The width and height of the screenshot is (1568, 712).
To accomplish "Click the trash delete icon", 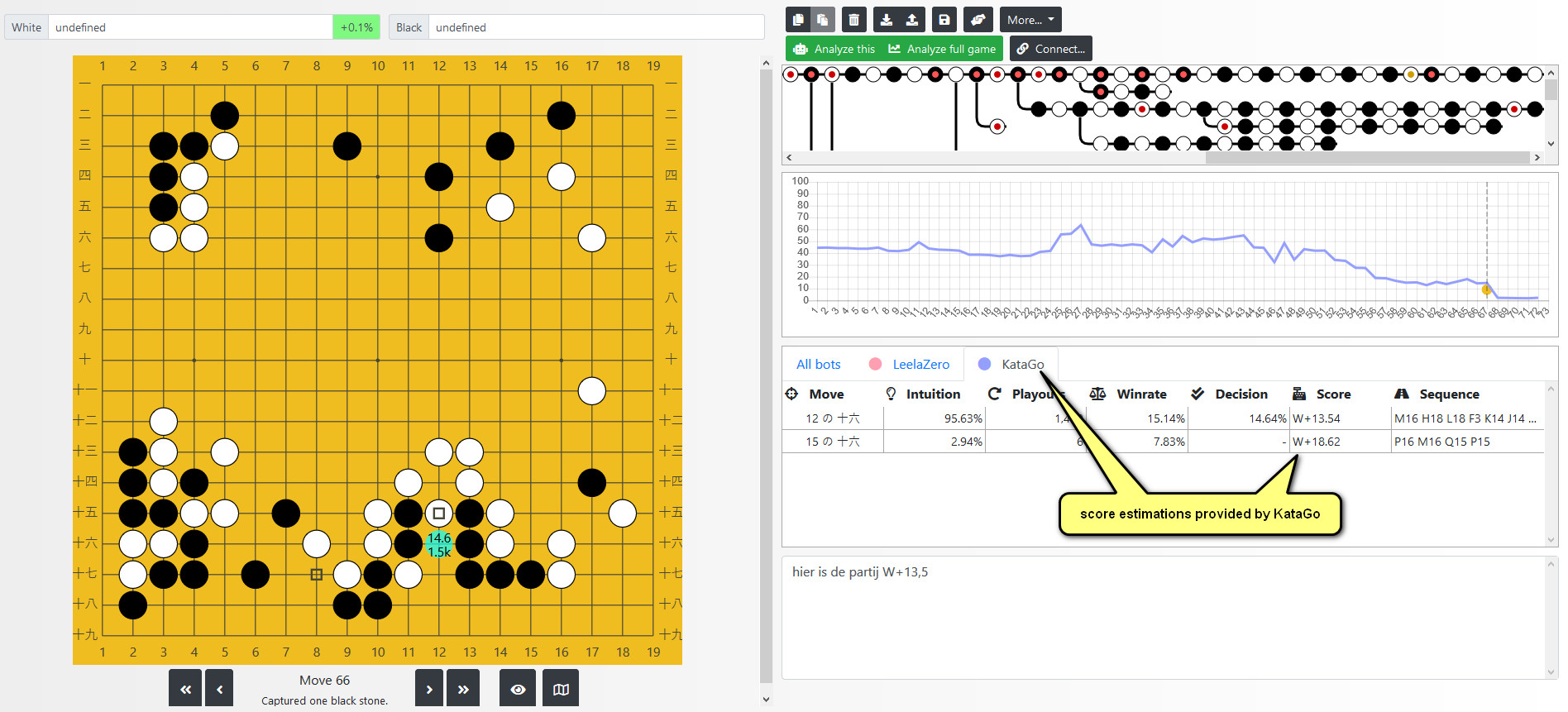I will 854,20.
